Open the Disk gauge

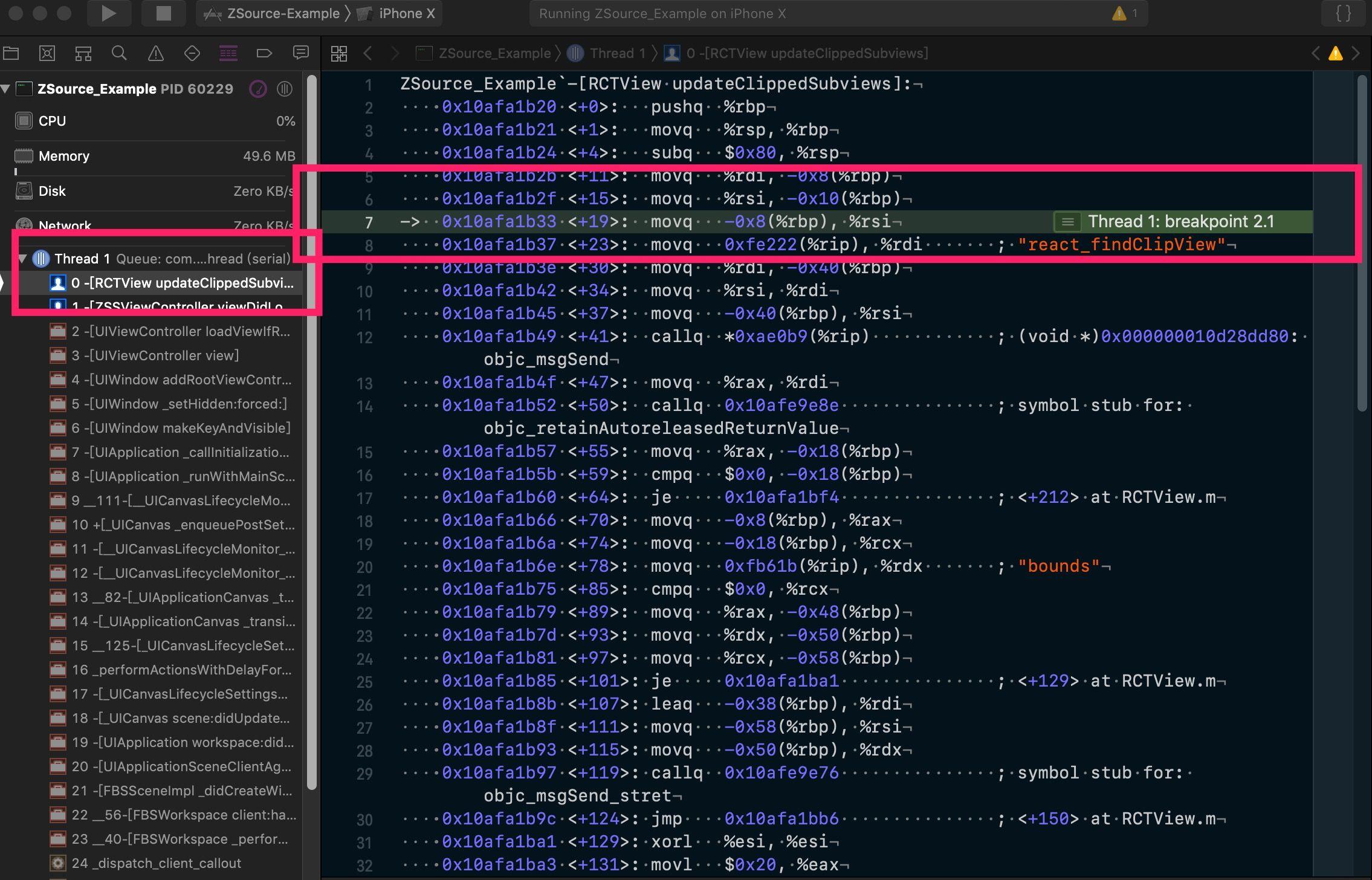[155, 191]
